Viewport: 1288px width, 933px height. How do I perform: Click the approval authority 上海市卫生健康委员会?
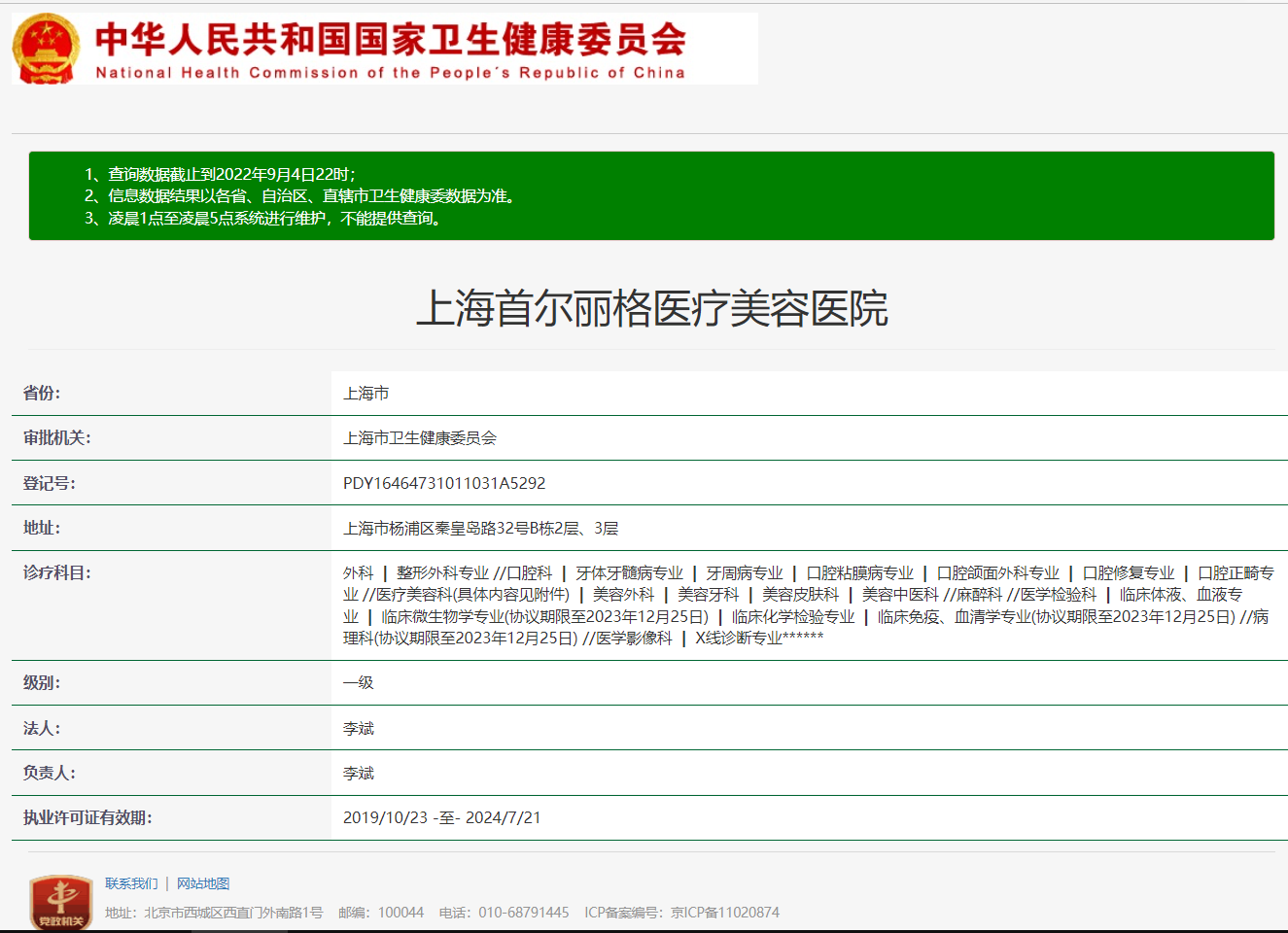pyautogui.click(x=420, y=438)
